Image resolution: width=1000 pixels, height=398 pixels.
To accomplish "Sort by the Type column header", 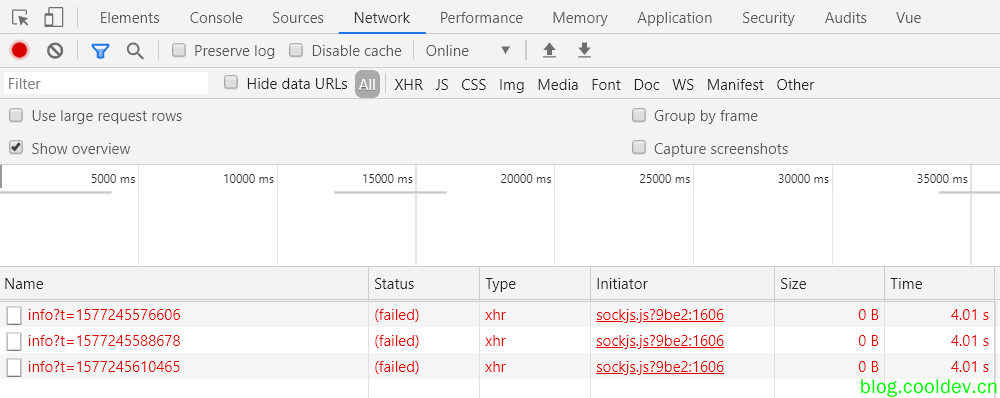I will click(535, 284).
